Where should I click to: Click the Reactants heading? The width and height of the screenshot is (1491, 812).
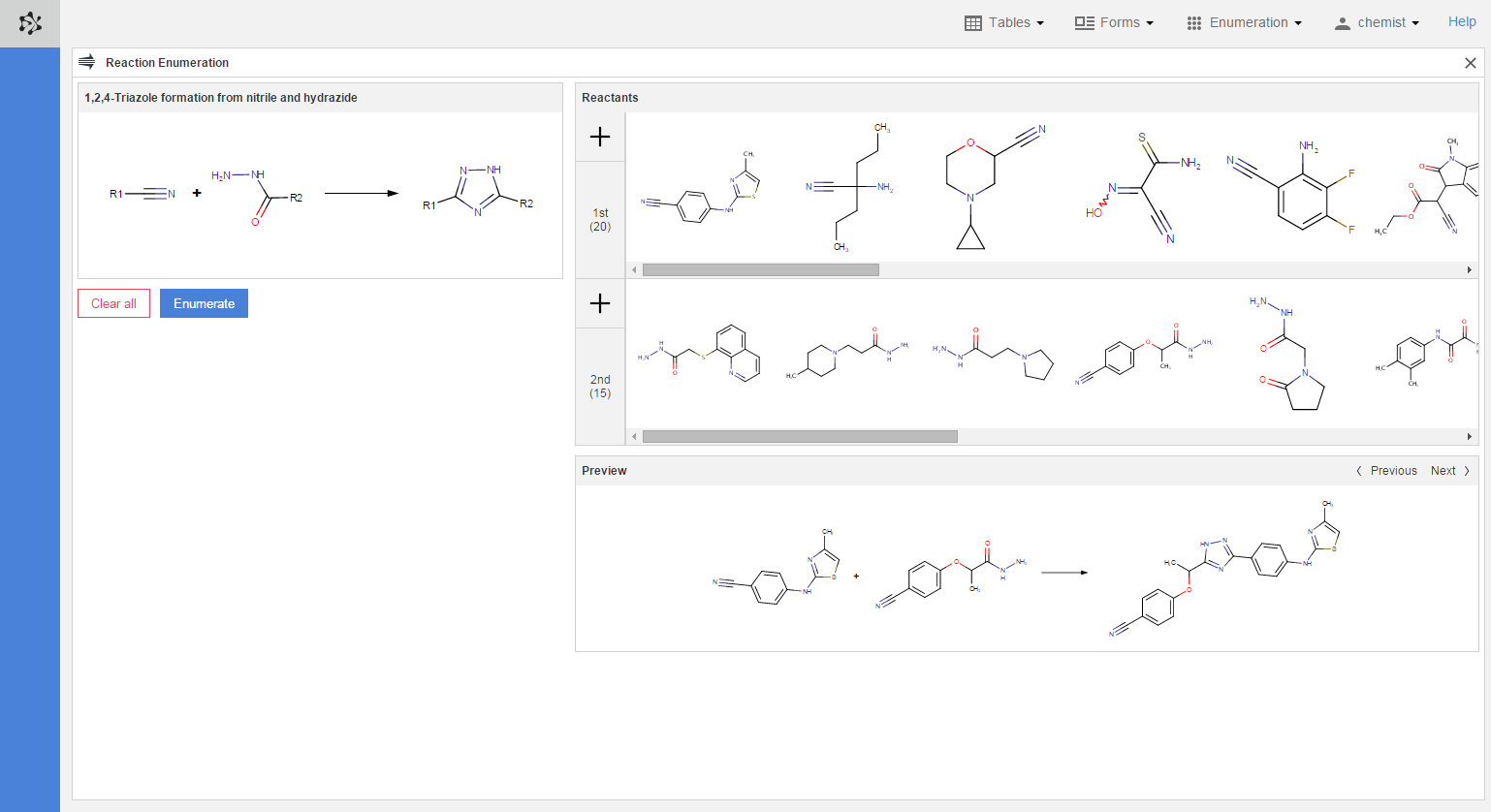click(x=610, y=98)
